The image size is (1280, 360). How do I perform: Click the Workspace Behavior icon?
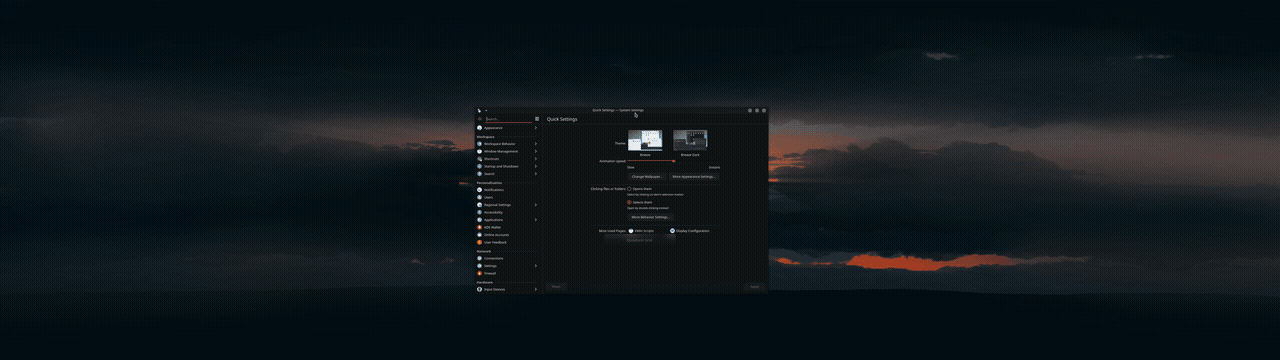tap(479, 144)
